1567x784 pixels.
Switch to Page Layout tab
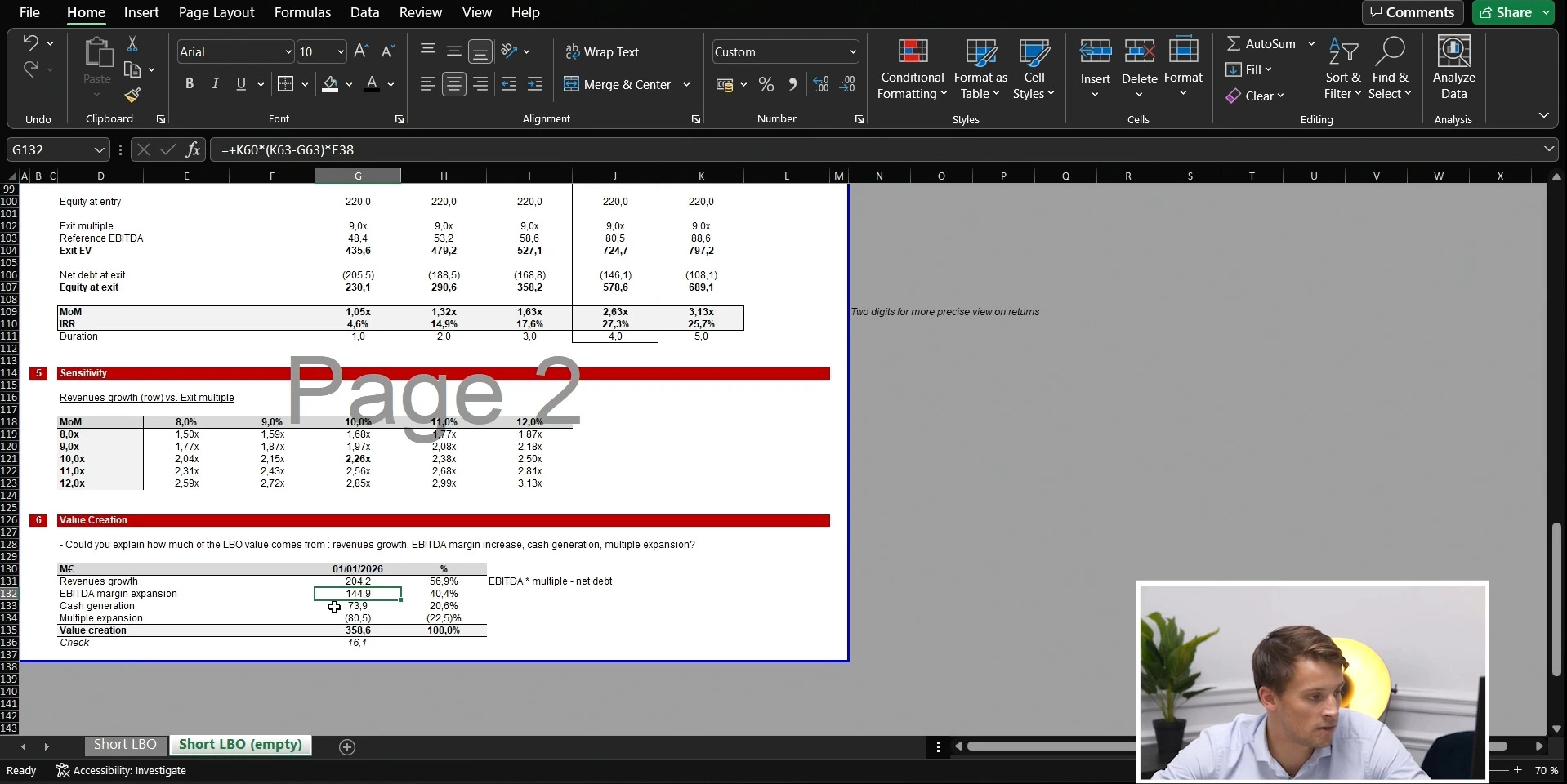point(217,12)
